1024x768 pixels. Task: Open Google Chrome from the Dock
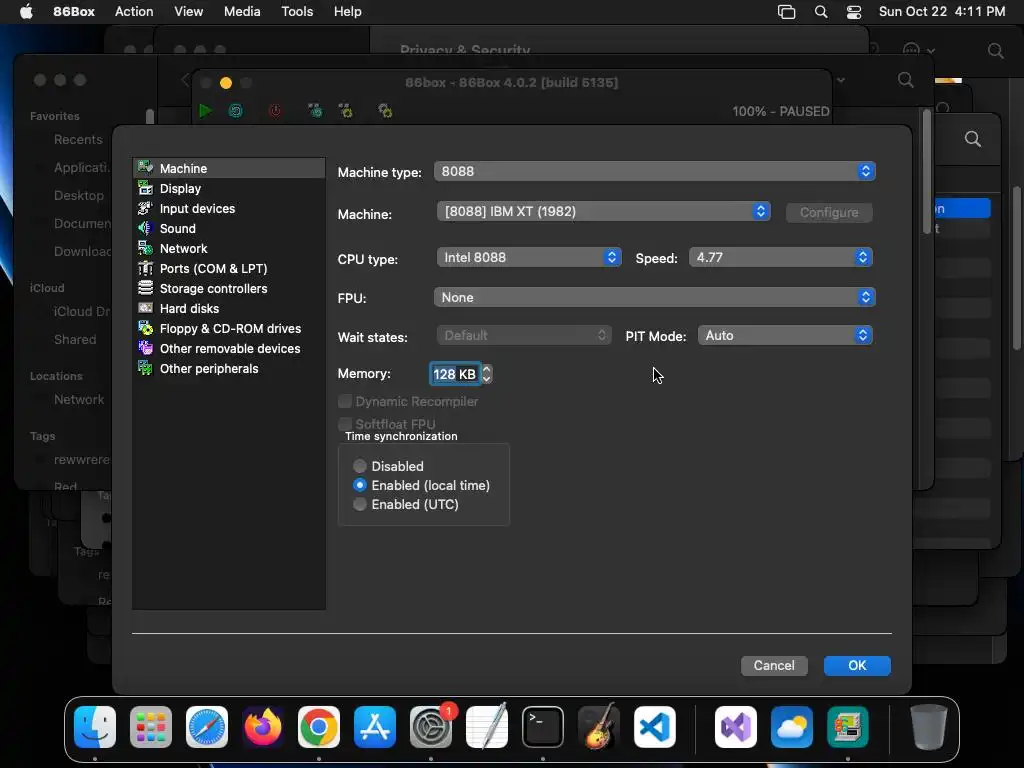tap(319, 727)
